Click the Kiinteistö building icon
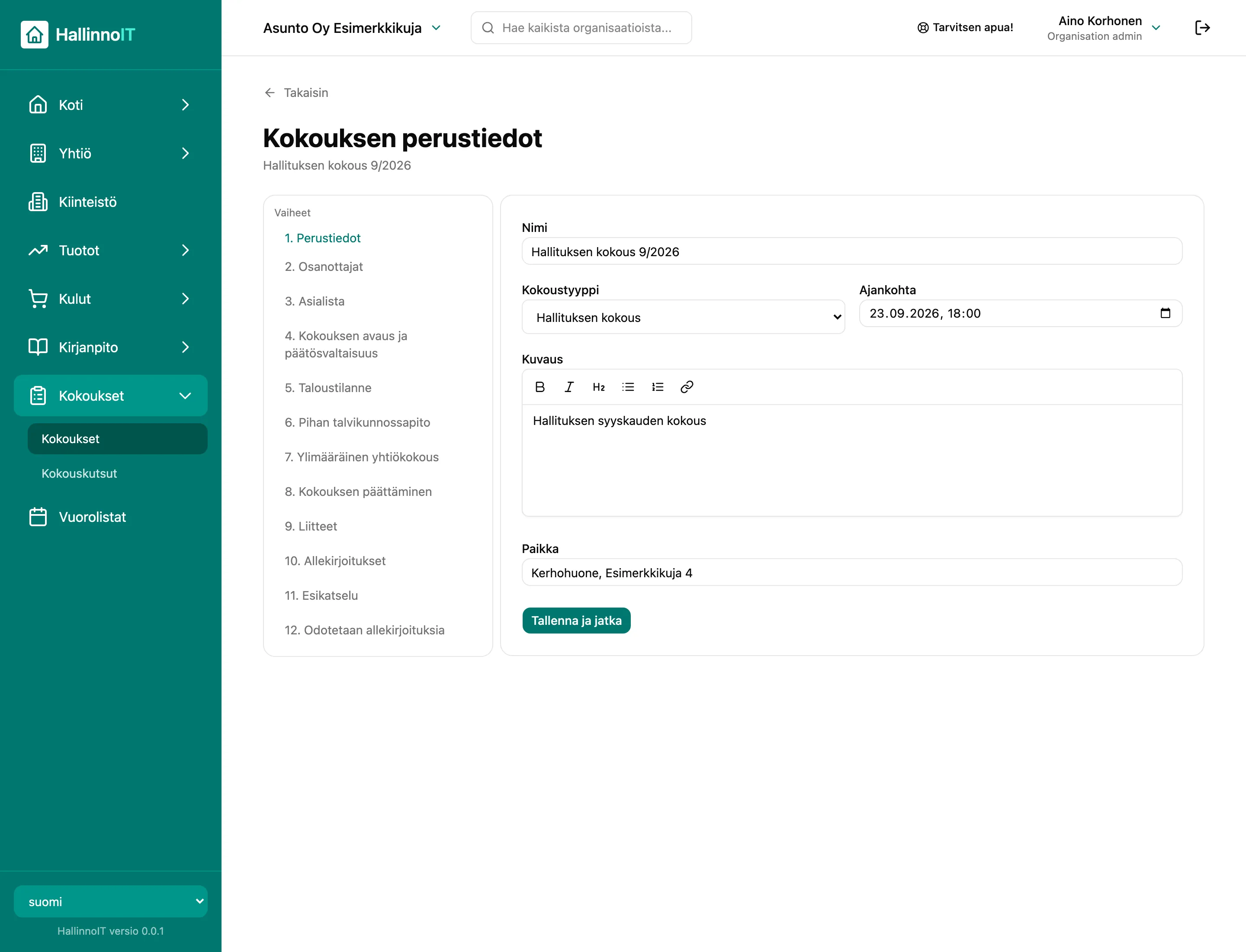 pos(38,202)
